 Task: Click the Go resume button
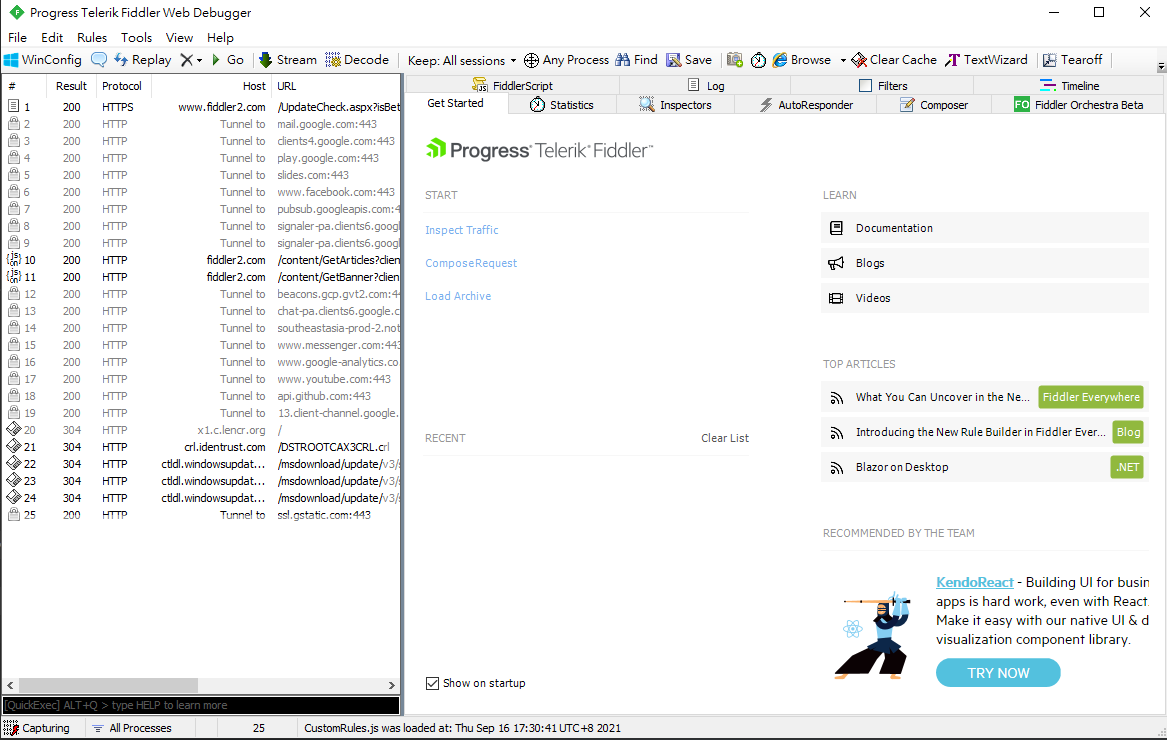[x=228, y=60]
